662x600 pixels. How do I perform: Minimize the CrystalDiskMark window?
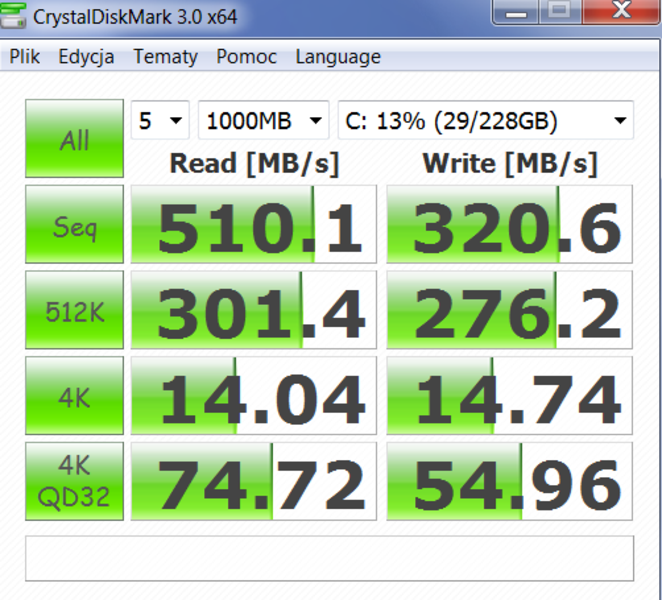coord(515,12)
